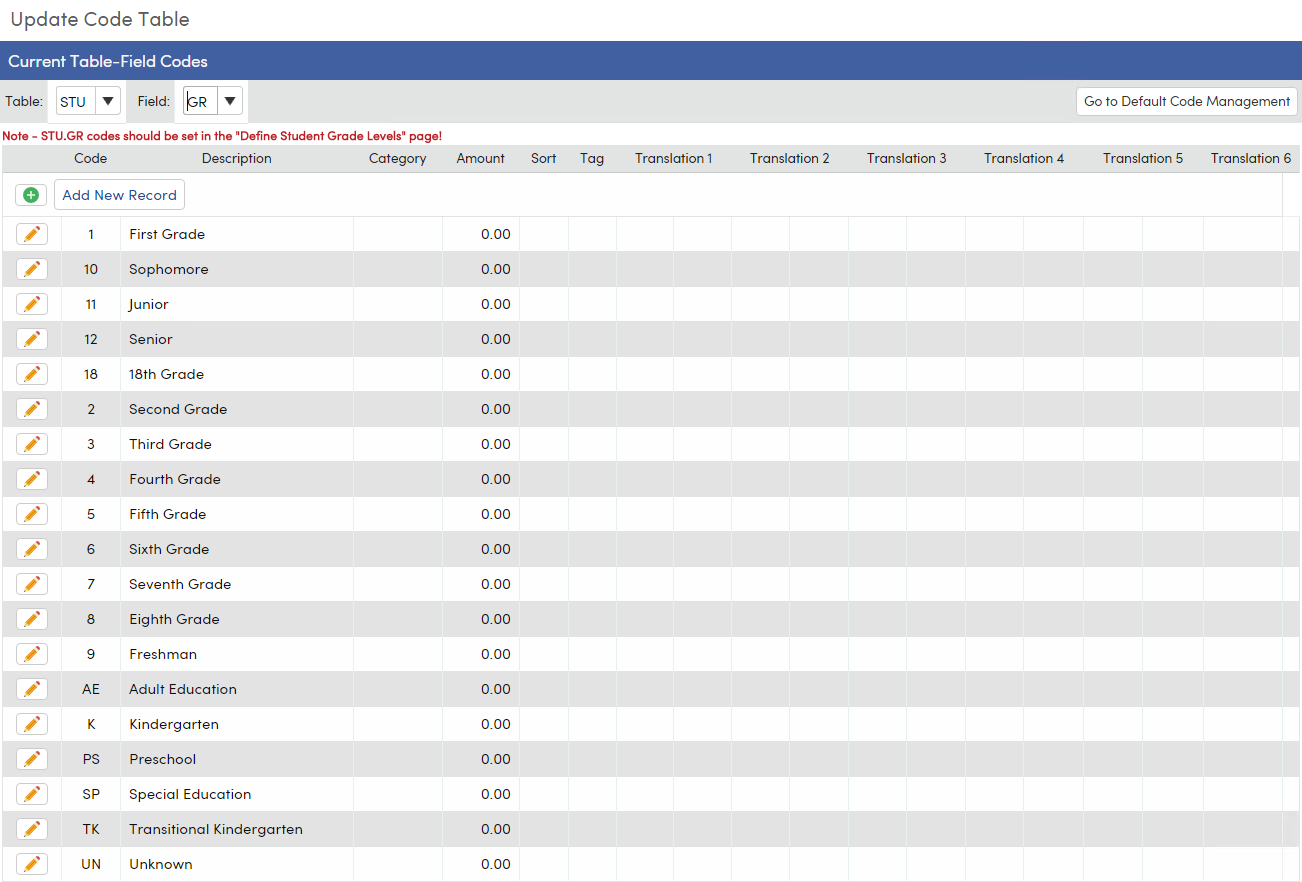
Task: Edit the Second Grade record pencil icon
Action: [32, 409]
